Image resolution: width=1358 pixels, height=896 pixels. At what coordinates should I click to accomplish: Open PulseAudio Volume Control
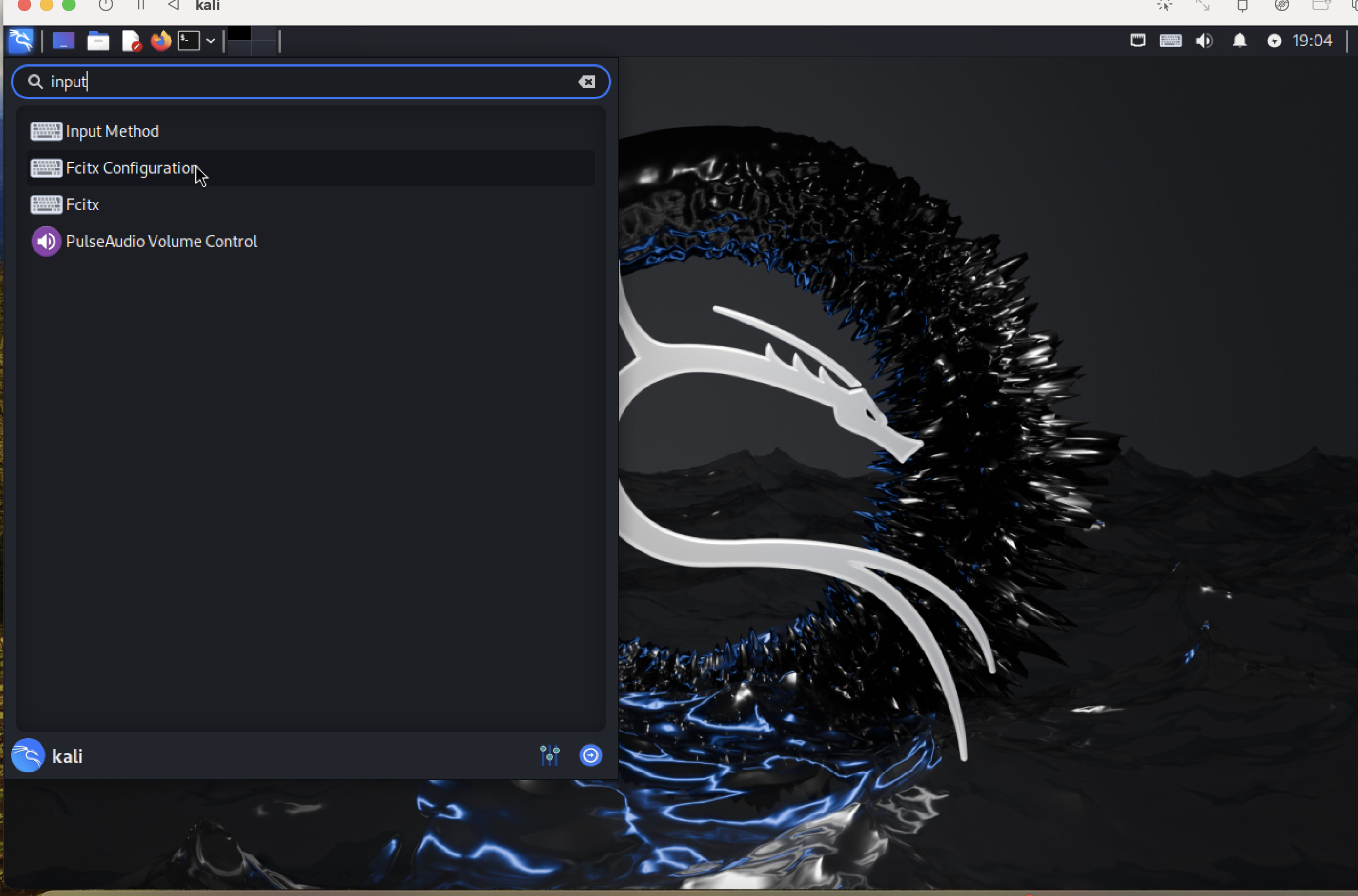click(x=312, y=241)
